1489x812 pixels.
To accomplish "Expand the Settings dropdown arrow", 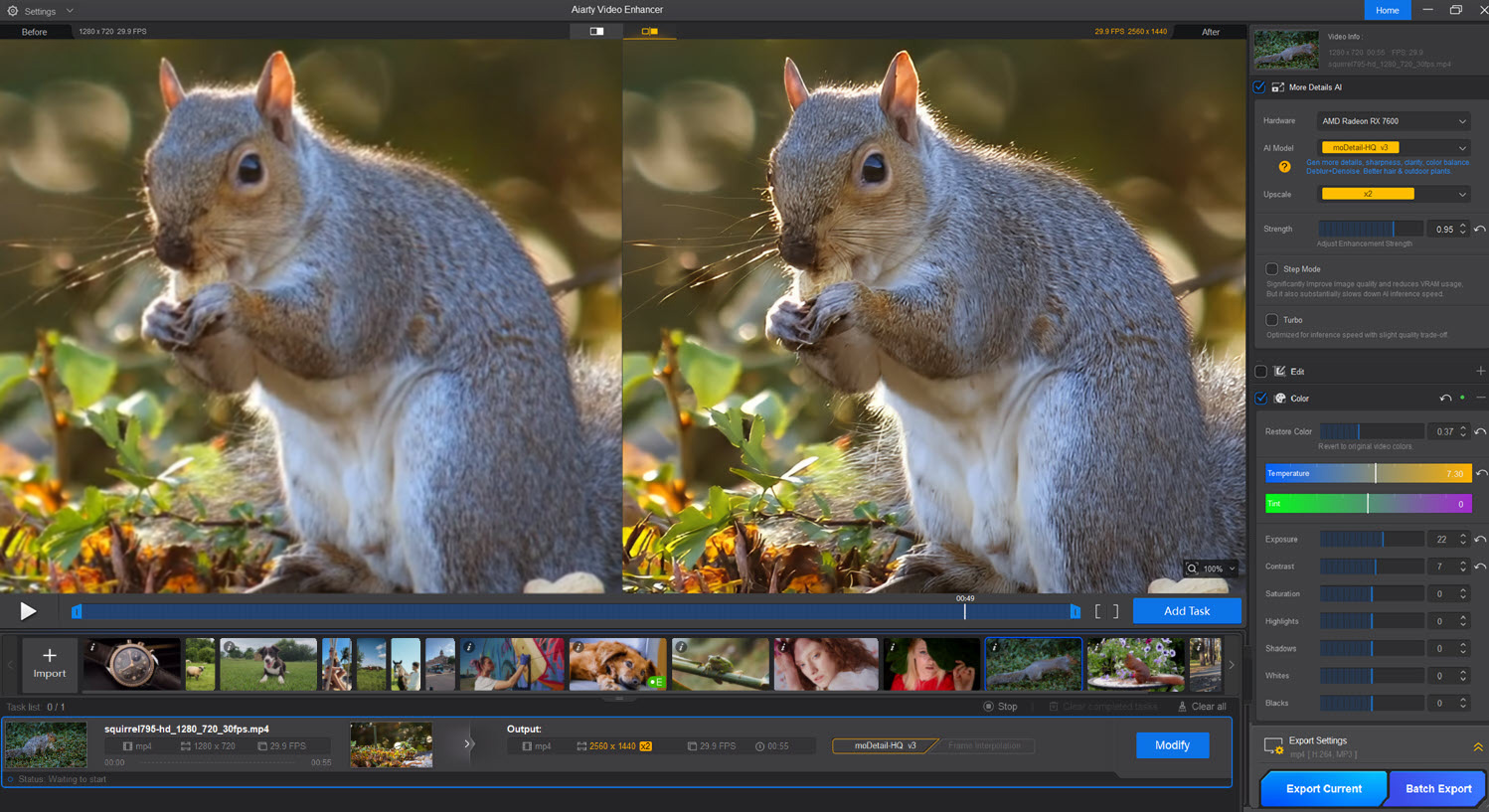I will (70, 11).
